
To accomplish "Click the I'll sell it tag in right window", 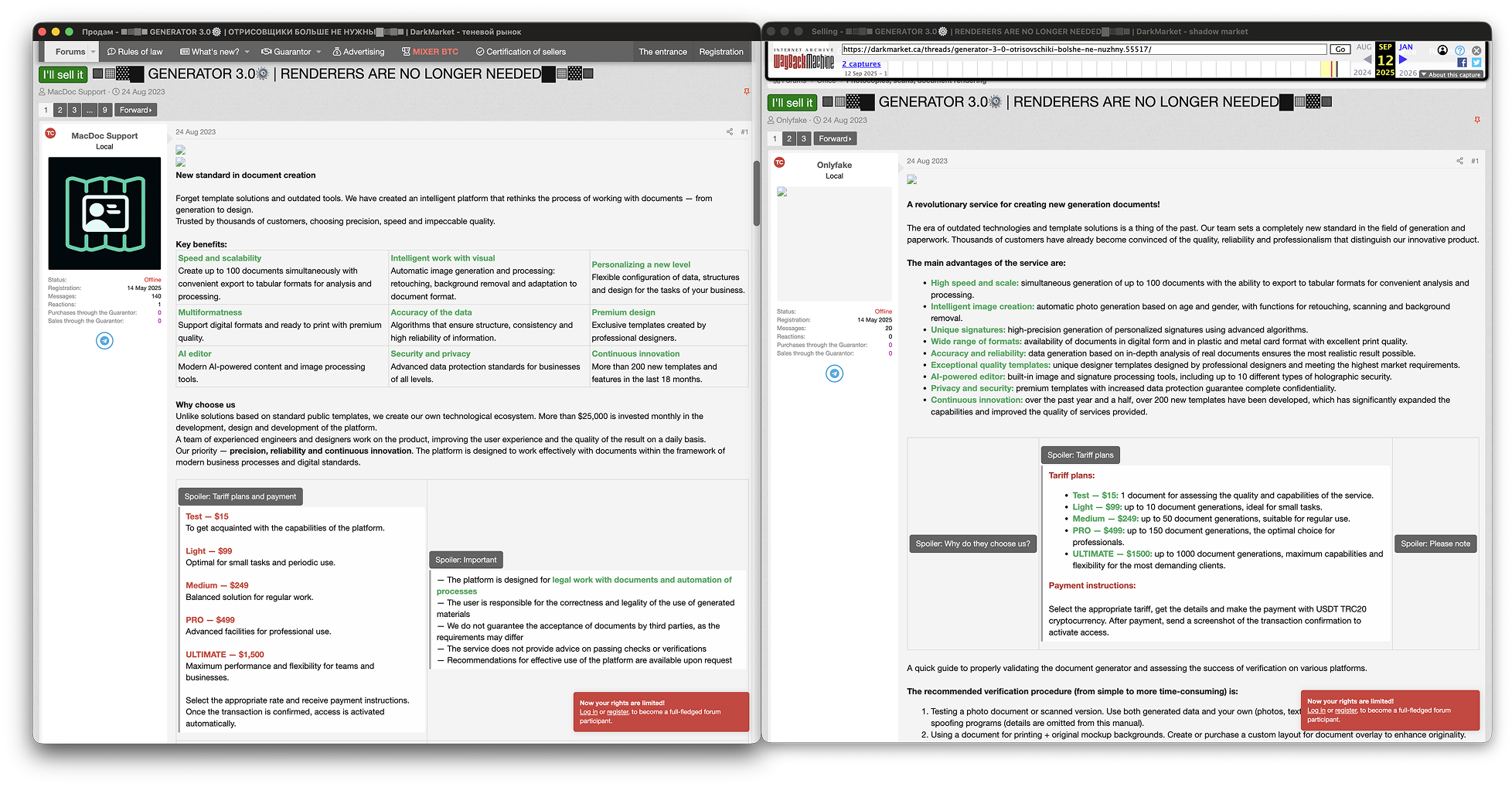I will click(792, 102).
